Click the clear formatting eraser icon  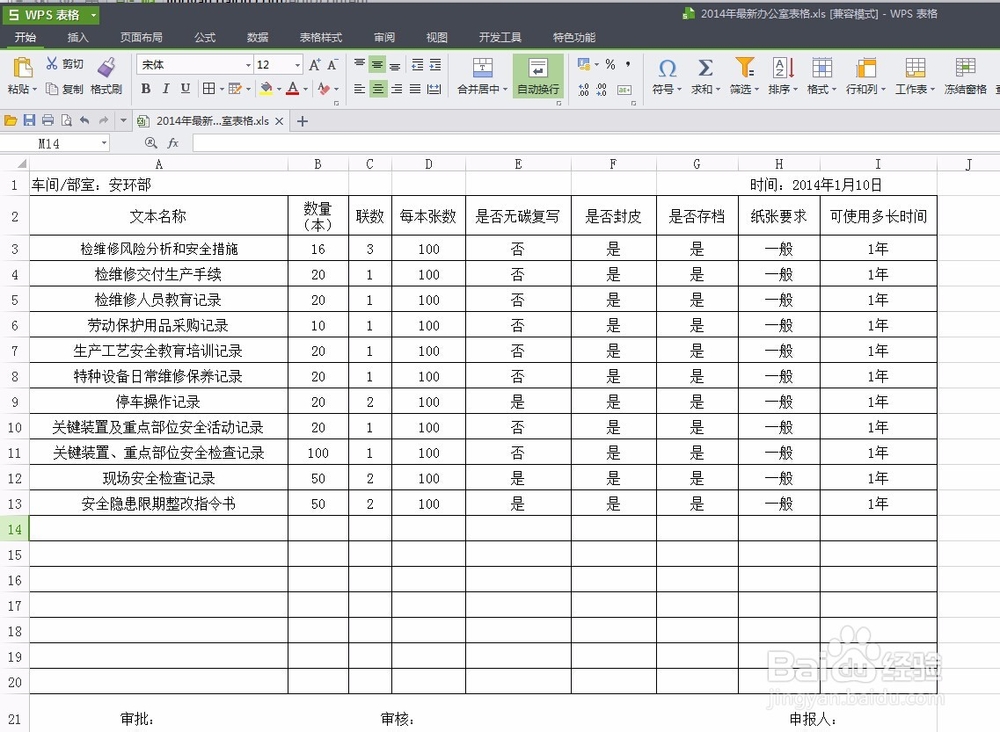324,89
